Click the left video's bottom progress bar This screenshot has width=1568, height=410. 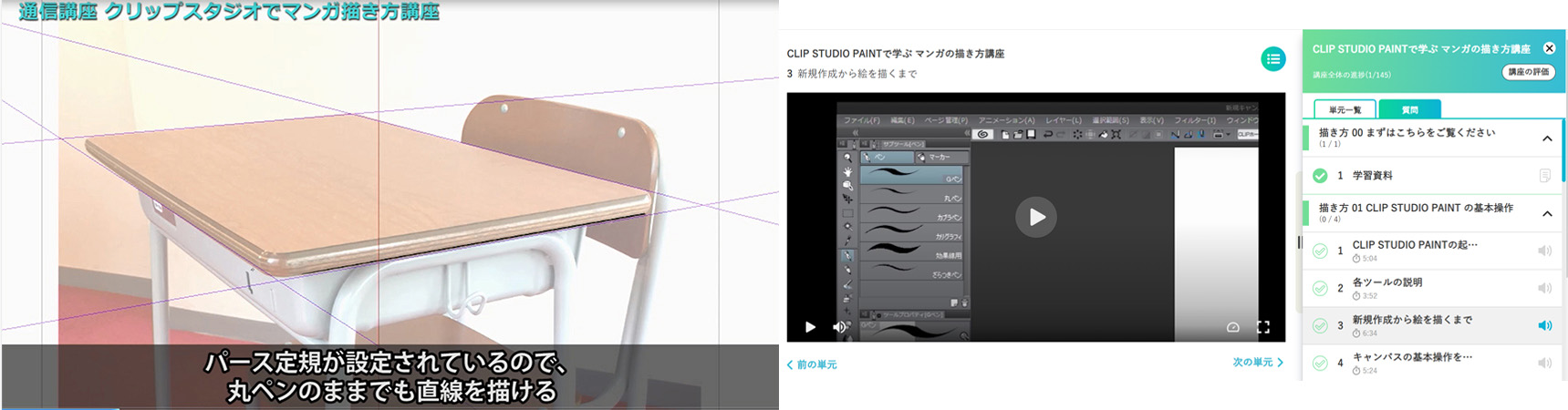(389, 408)
